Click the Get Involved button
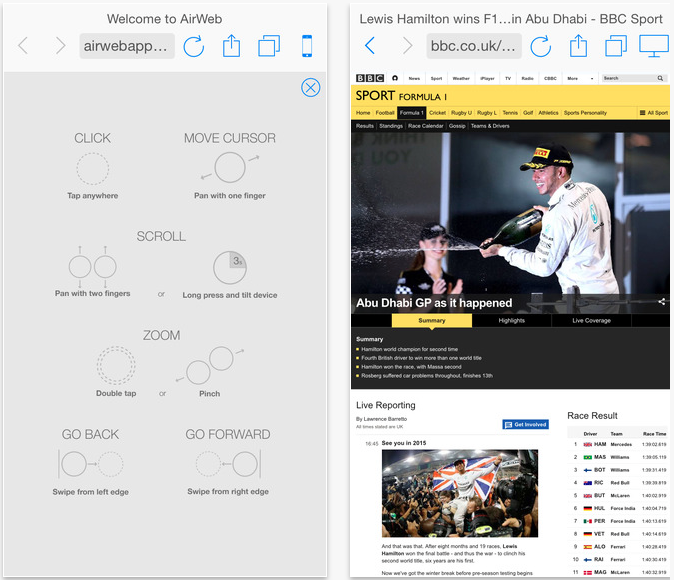Viewport: 674px width, 580px height. tap(525, 424)
